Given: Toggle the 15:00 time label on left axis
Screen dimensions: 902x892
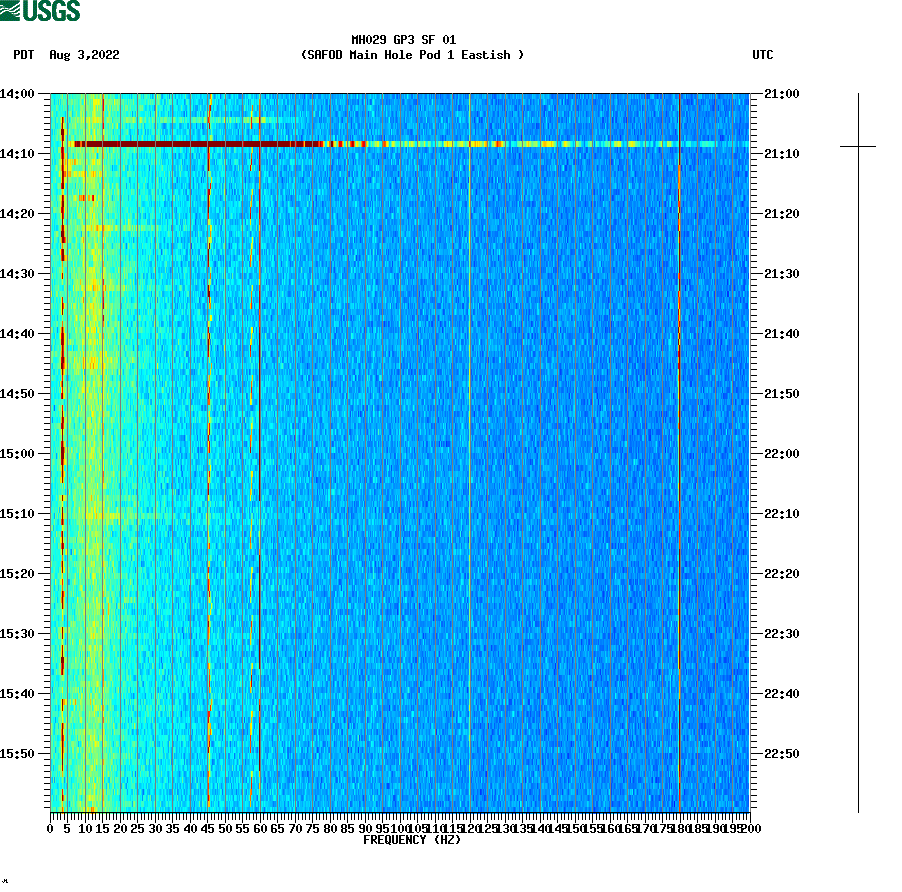Looking at the screenshot, I should [18, 453].
